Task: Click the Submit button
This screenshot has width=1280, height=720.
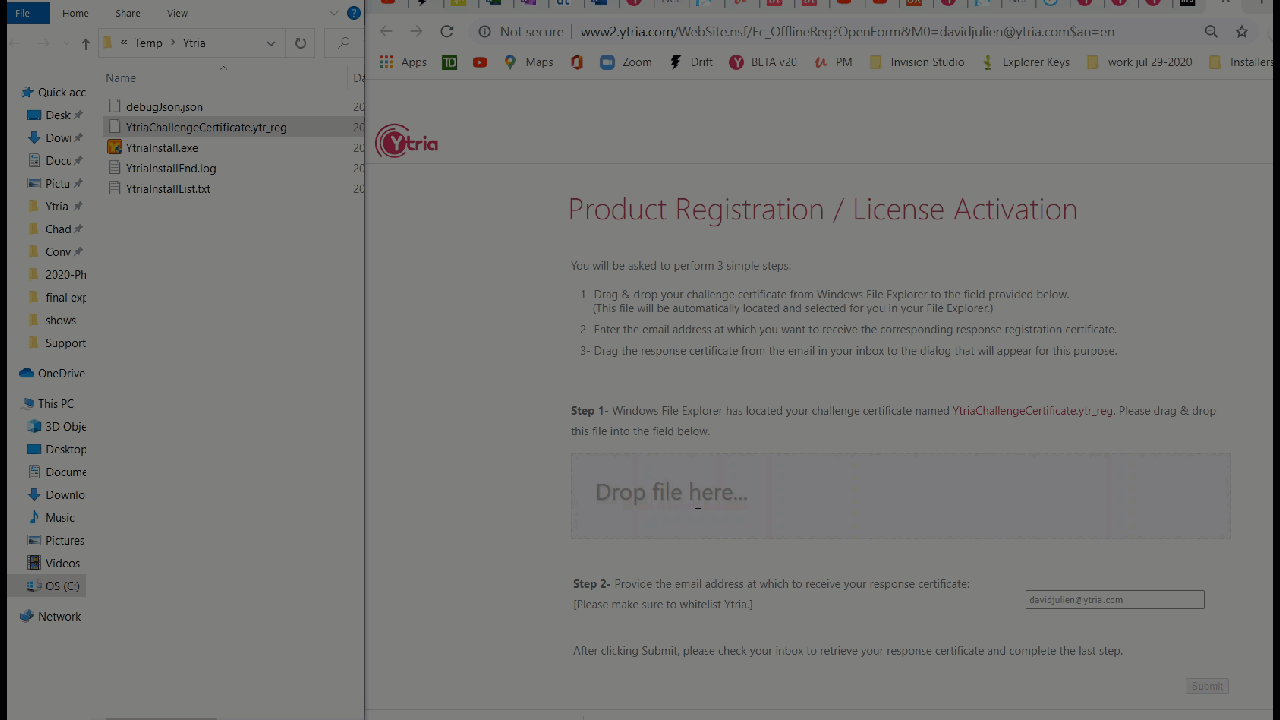Action: tap(1207, 686)
